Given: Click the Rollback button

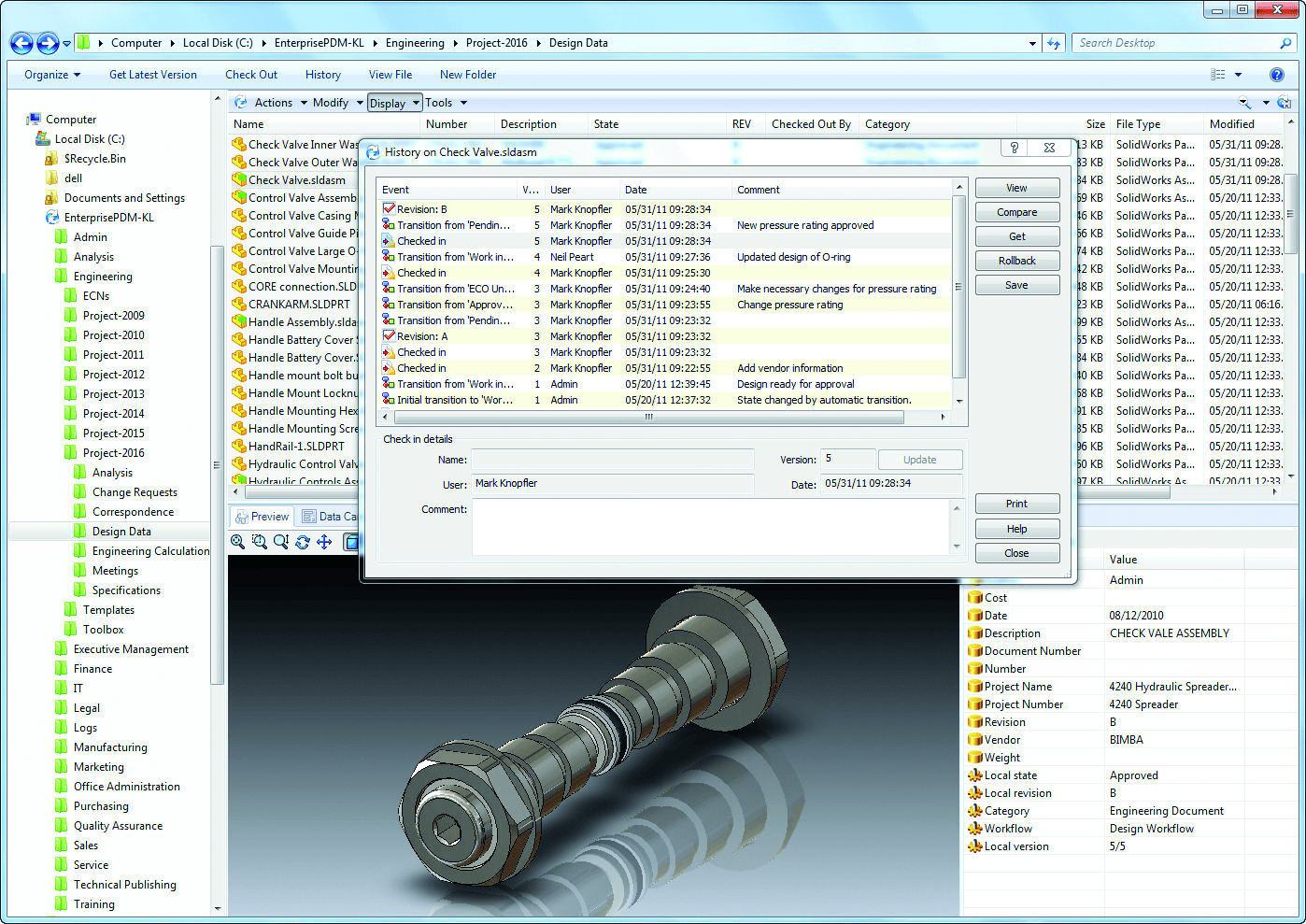Looking at the screenshot, I should pos(1016,261).
